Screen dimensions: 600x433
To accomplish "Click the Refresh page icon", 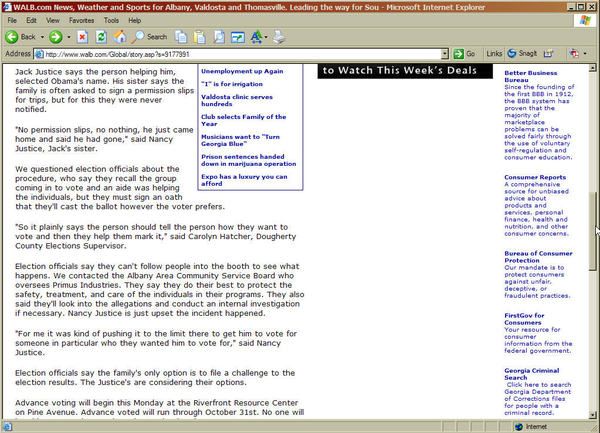I will coord(101,36).
